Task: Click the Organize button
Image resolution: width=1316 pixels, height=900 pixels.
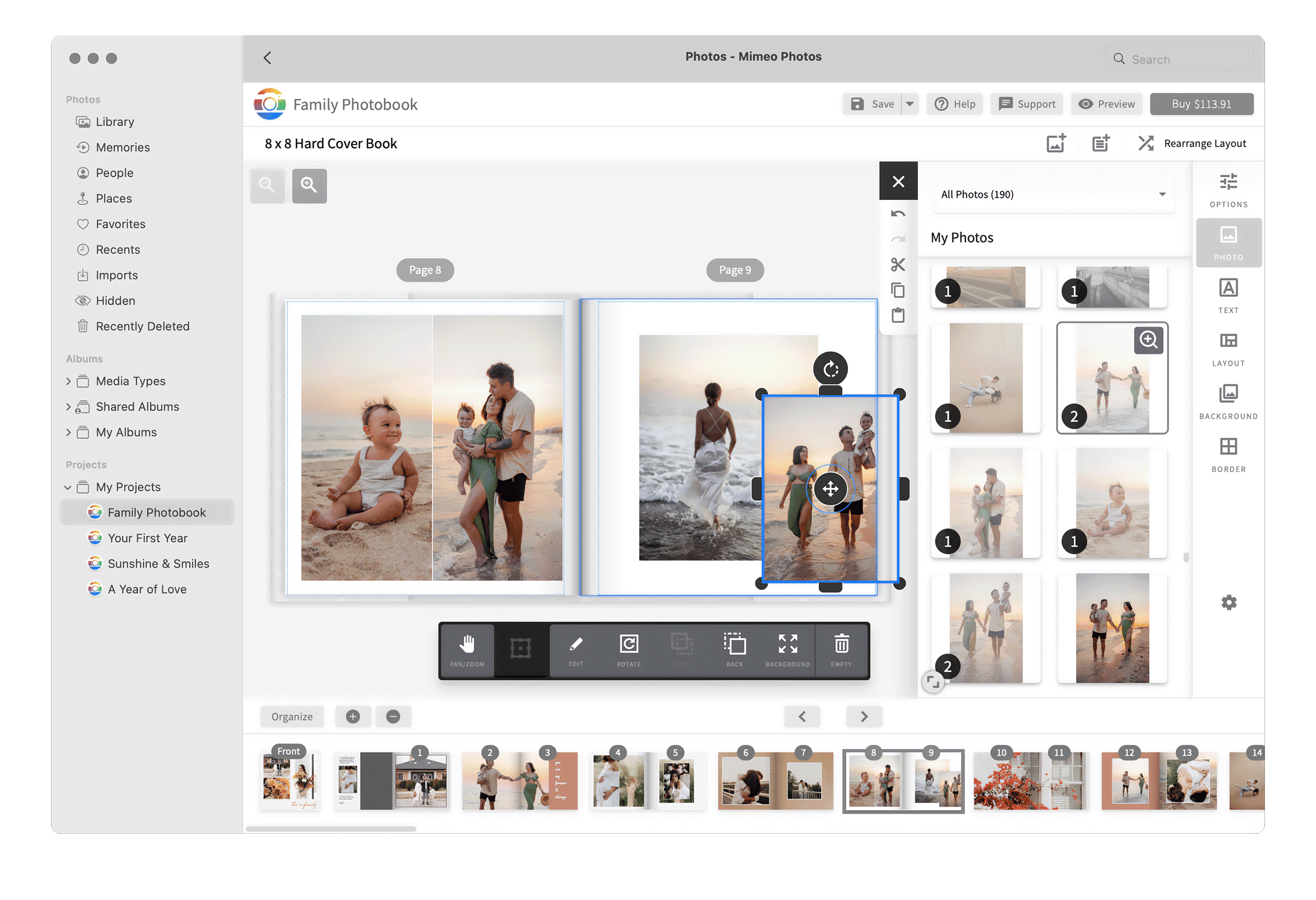Action: (x=292, y=716)
